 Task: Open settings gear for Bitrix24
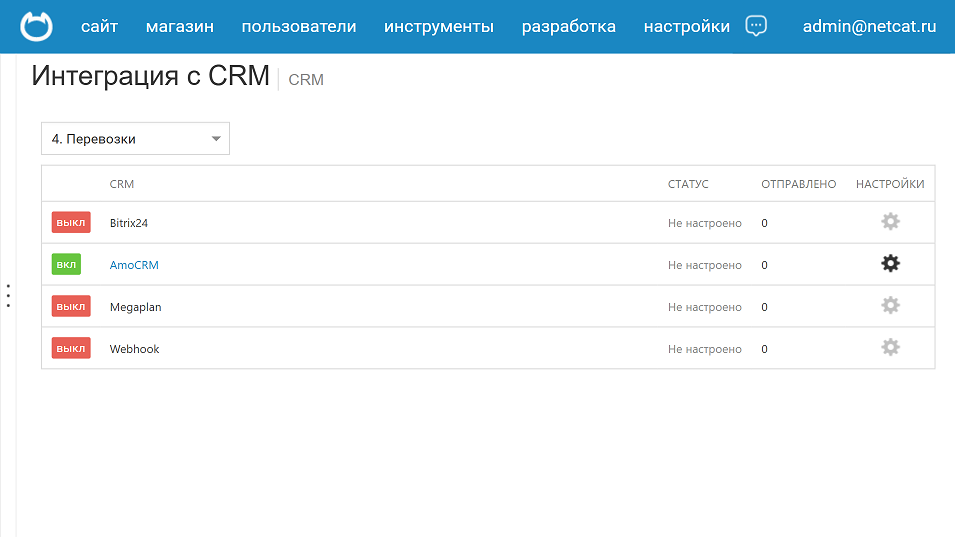pyautogui.click(x=890, y=222)
